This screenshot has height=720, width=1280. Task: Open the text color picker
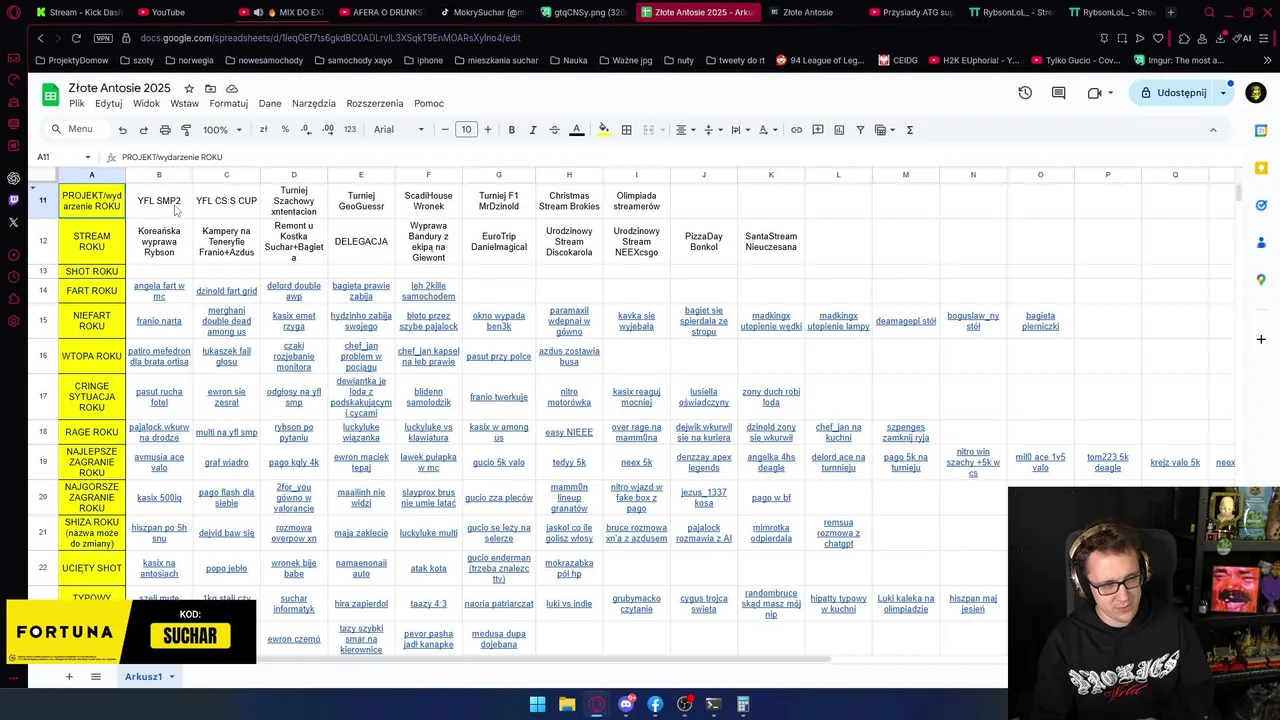click(x=577, y=130)
